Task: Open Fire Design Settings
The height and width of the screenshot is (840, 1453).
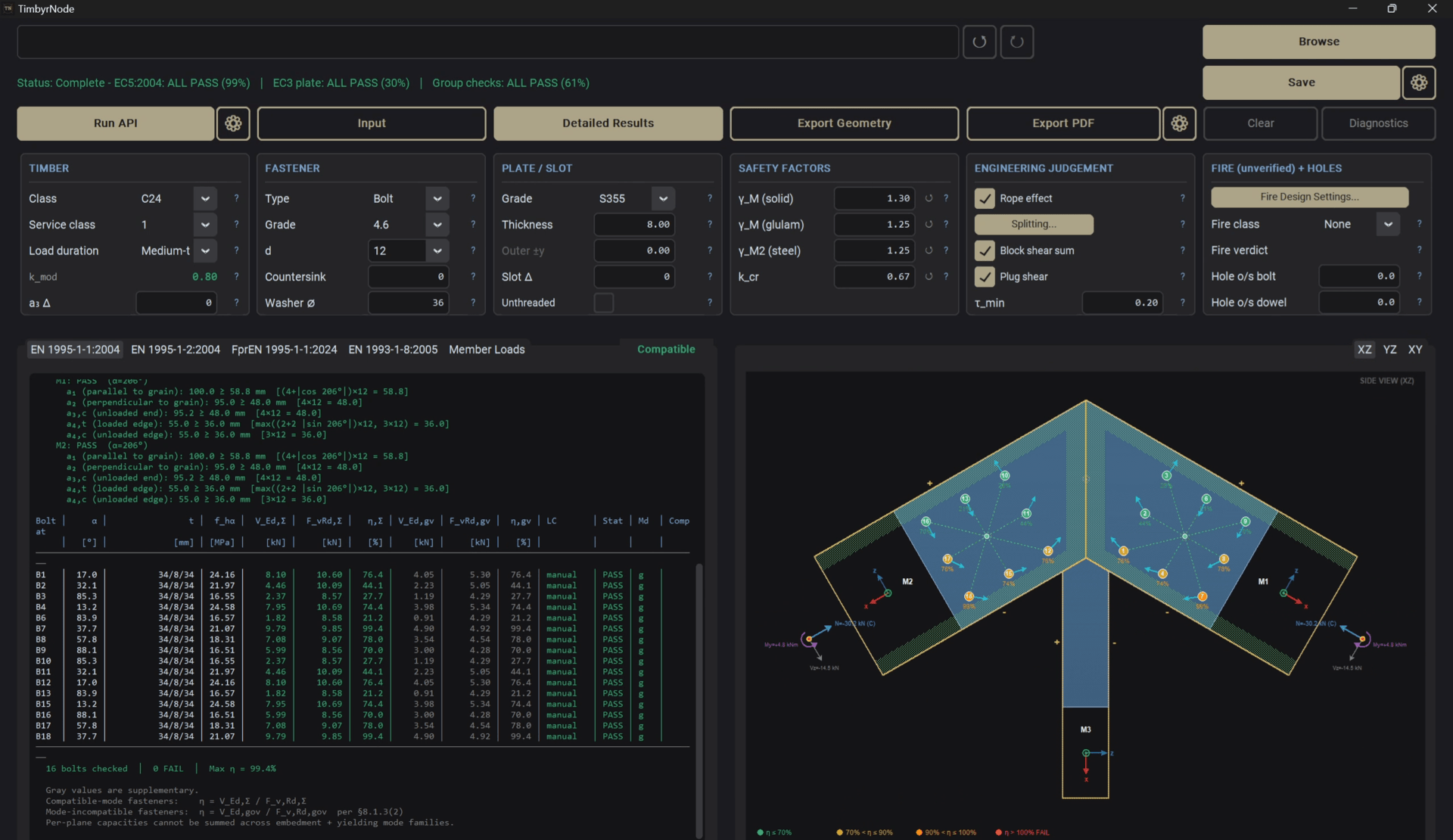Action: pyautogui.click(x=1310, y=197)
